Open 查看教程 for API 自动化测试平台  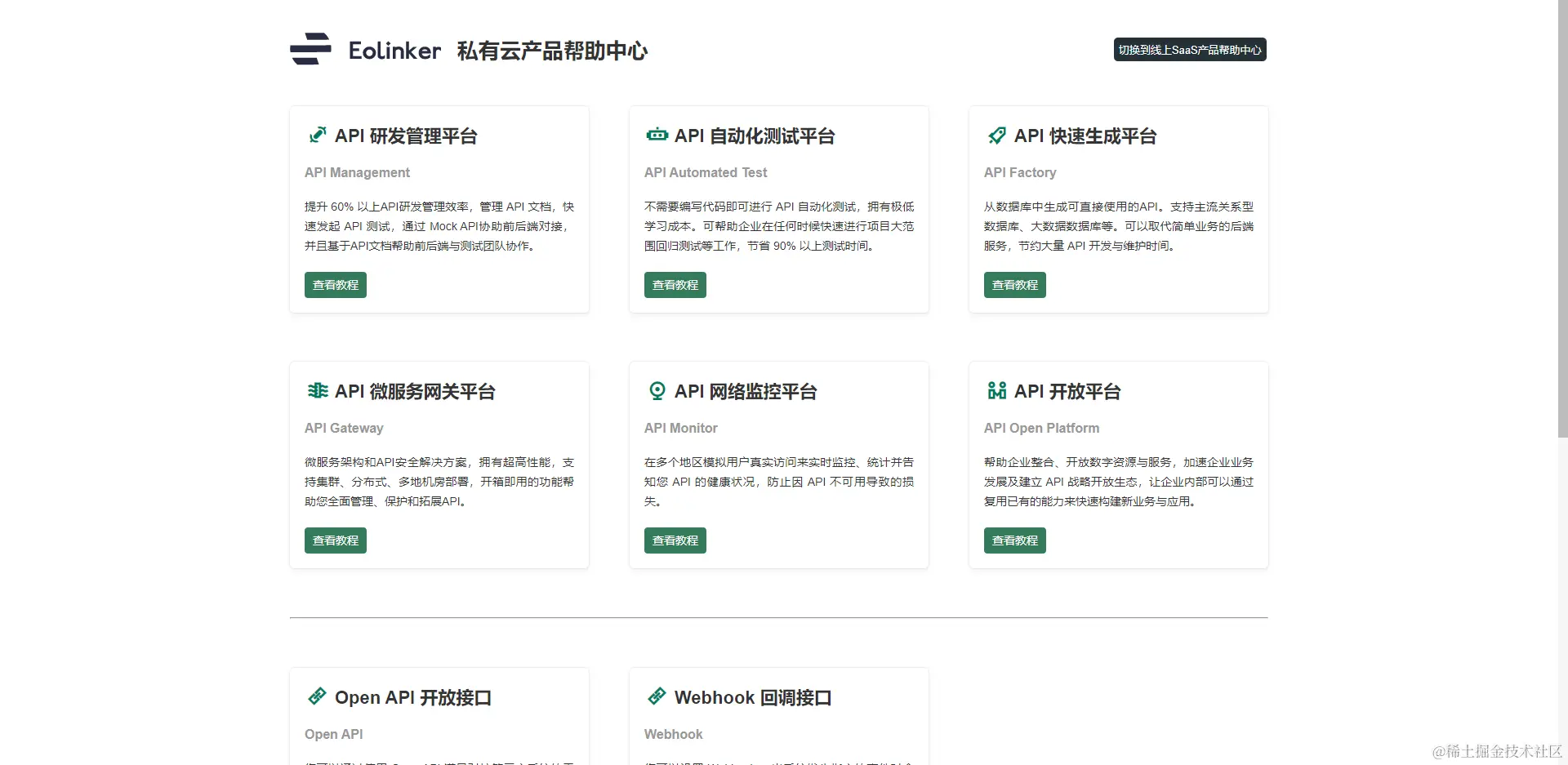[675, 285]
